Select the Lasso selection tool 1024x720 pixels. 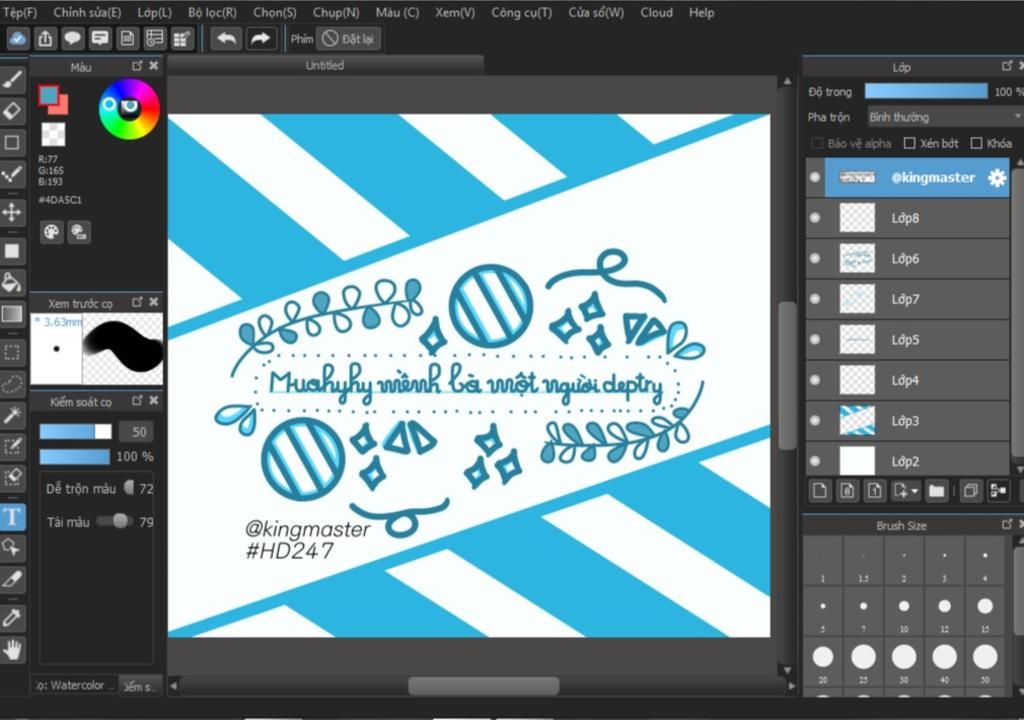pyautogui.click(x=12, y=384)
